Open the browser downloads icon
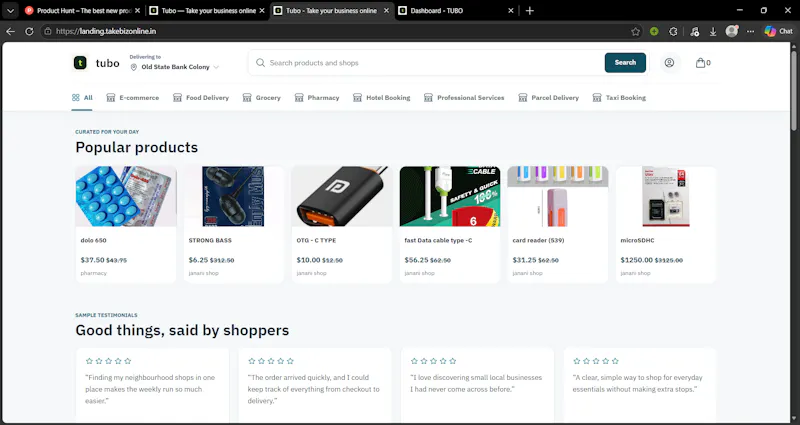This screenshot has height=425, width=800. tap(713, 32)
